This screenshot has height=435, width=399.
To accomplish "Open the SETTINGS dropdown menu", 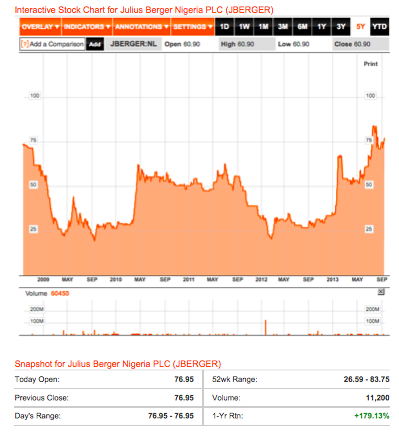I will [193, 27].
